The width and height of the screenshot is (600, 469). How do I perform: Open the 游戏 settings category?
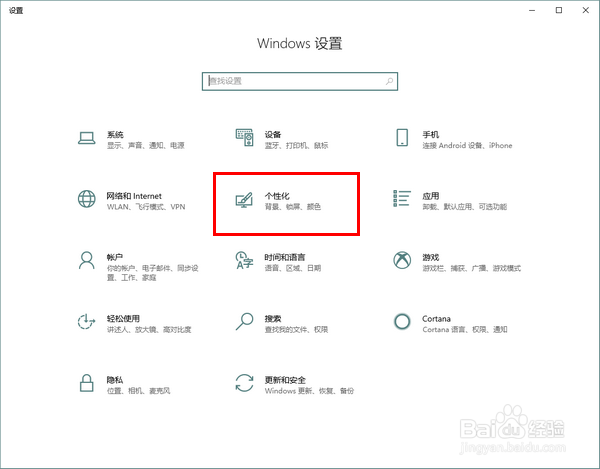point(430,257)
